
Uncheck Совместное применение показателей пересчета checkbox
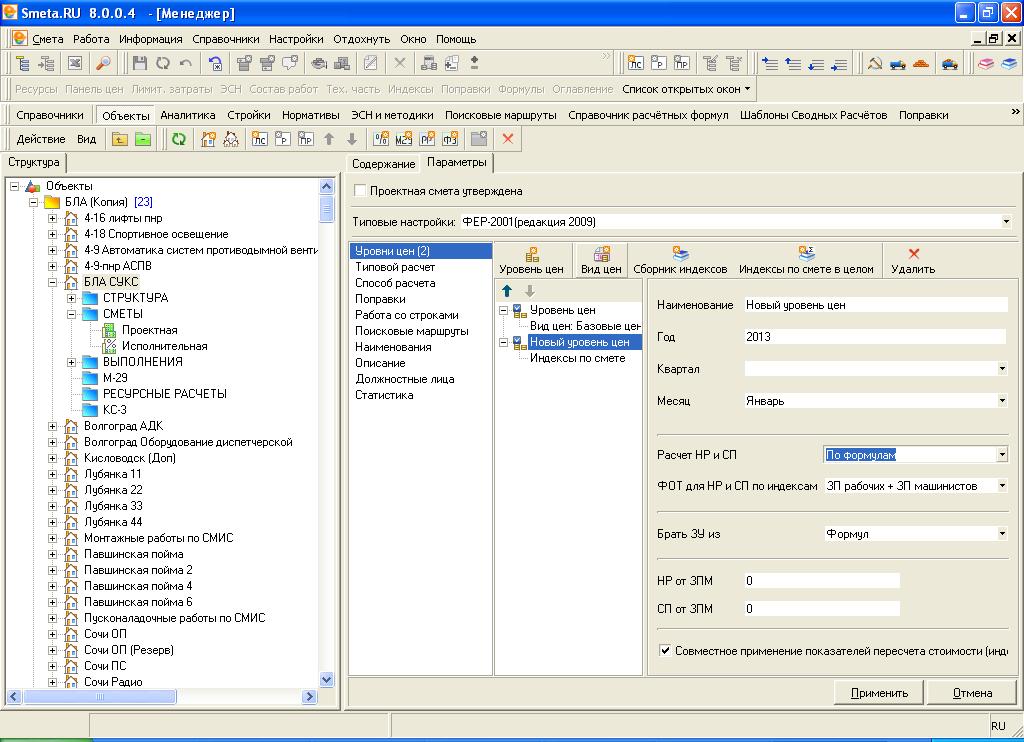tap(665, 651)
